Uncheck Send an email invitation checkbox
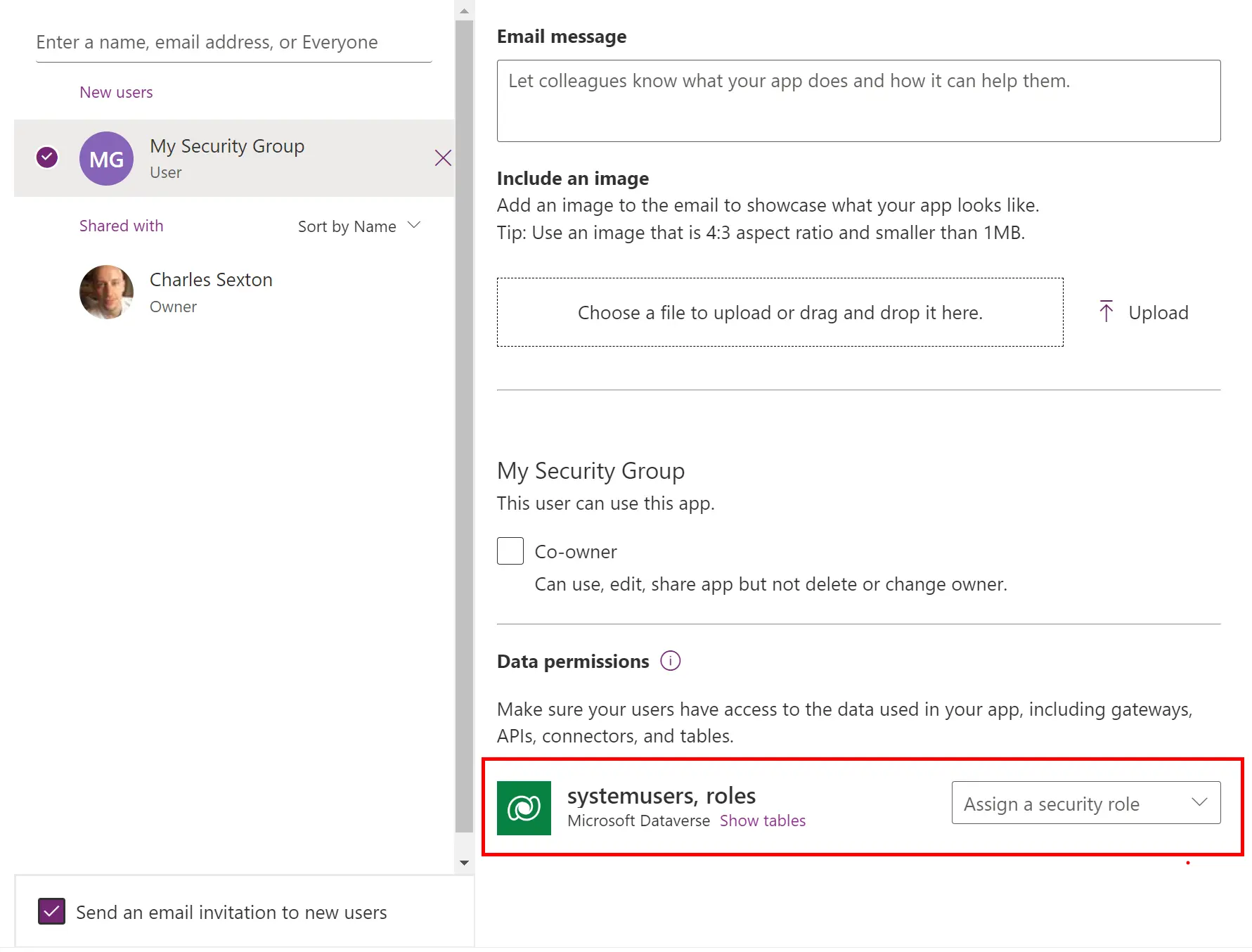This screenshot has width=1252, height=952. pyautogui.click(x=52, y=911)
